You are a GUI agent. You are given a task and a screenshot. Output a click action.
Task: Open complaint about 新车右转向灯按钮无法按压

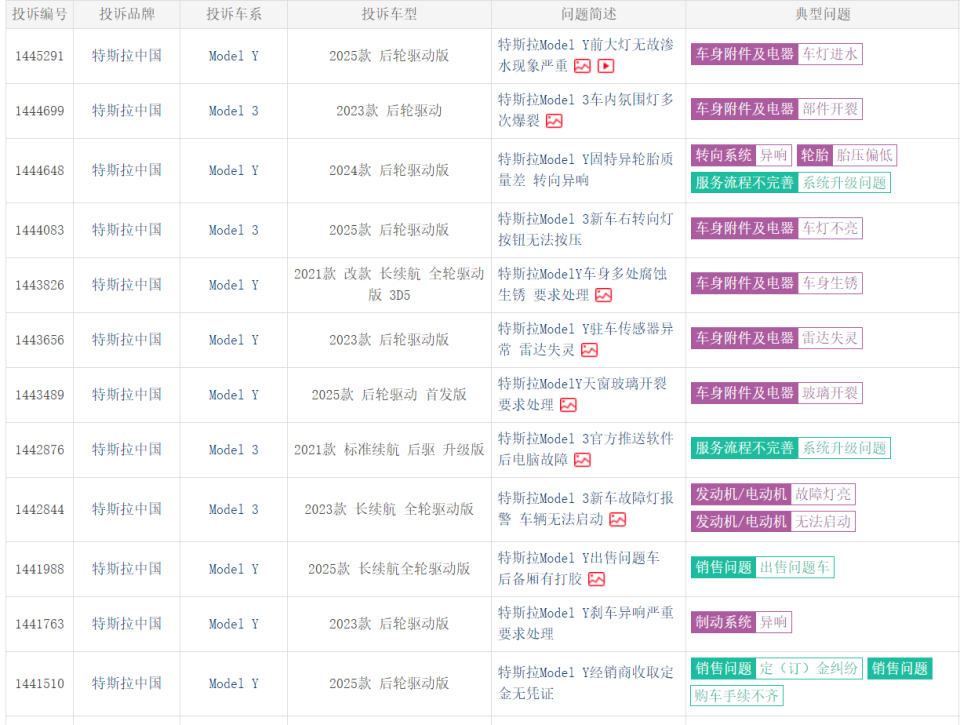pos(585,229)
